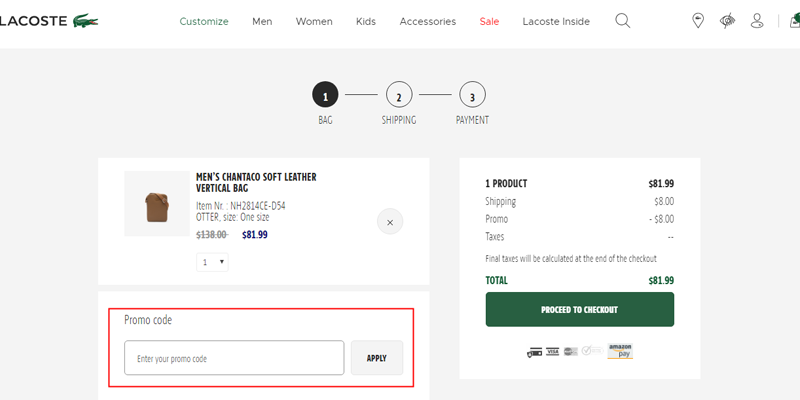Open the Lacoste Inside menu
Screen dimensions: 800x400
(556, 21)
